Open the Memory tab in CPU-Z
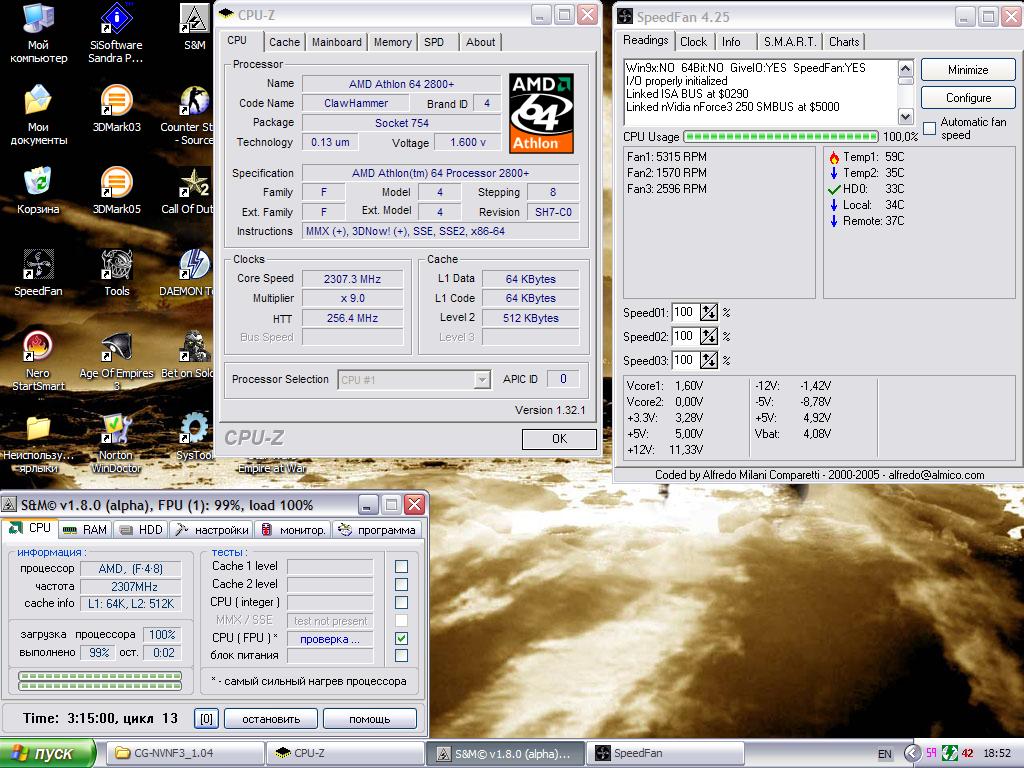The height and width of the screenshot is (768, 1024). click(x=392, y=42)
